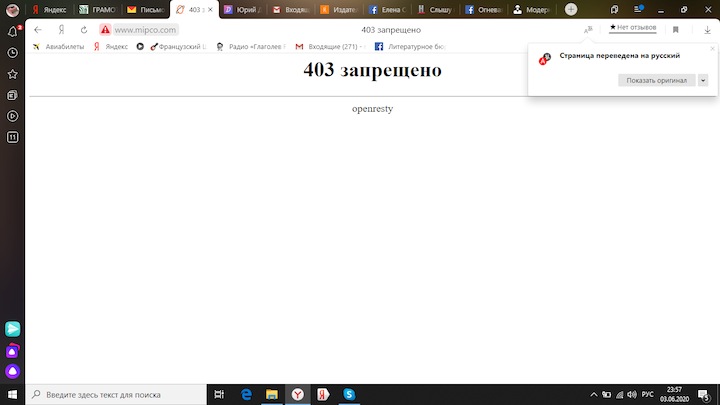Show hidden system tray icons

click(593, 394)
